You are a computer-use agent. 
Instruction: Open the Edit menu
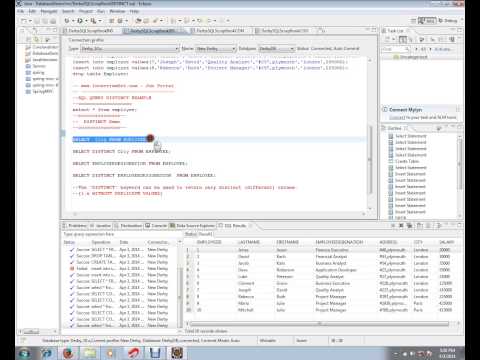tap(32, 11)
